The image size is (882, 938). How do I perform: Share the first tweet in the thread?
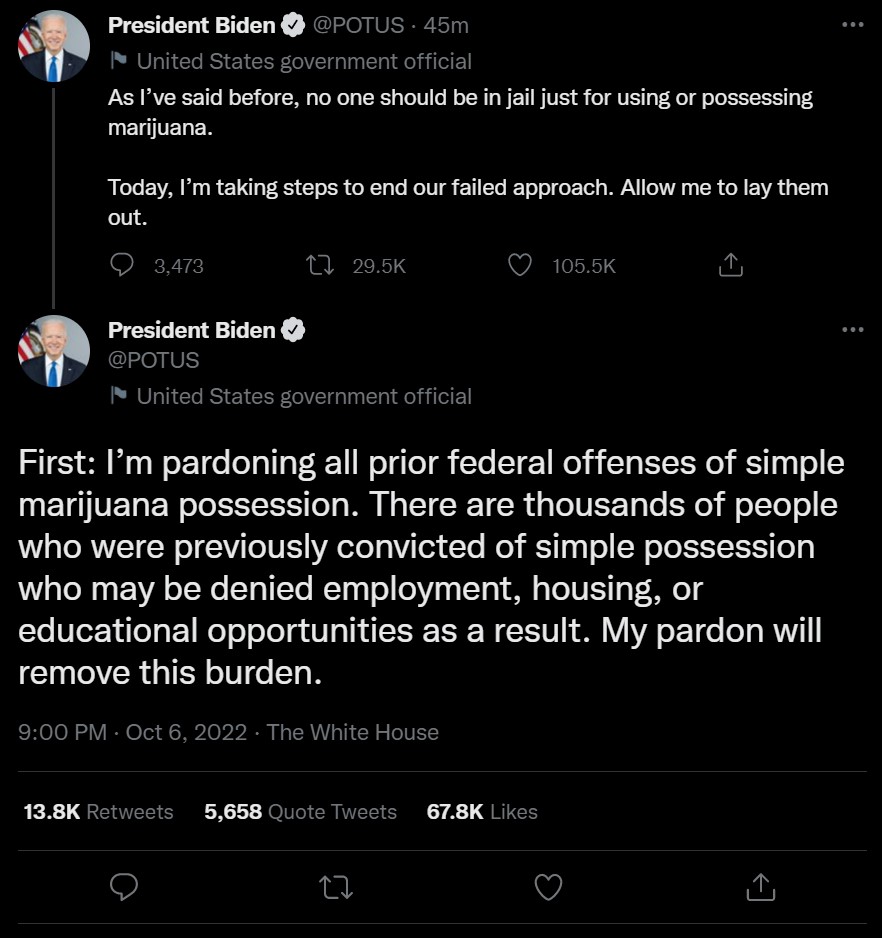point(731,265)
